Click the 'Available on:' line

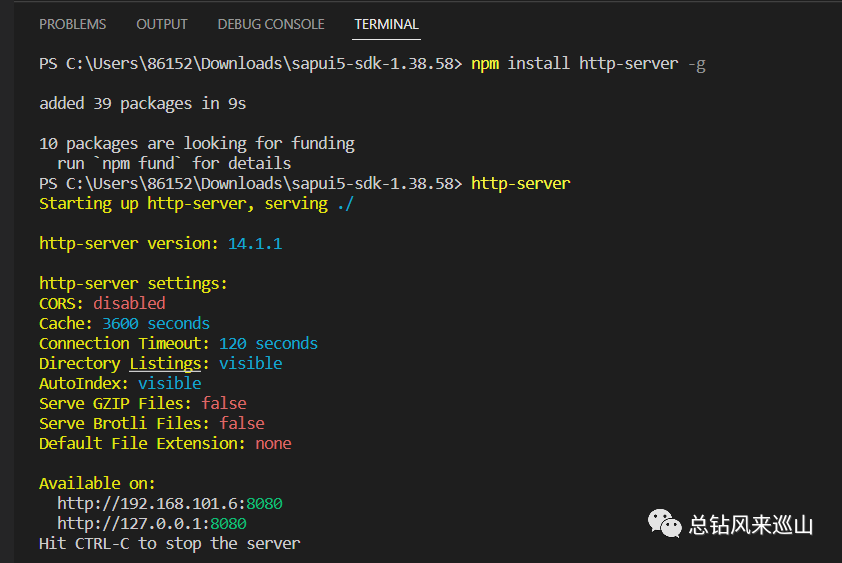97,483
